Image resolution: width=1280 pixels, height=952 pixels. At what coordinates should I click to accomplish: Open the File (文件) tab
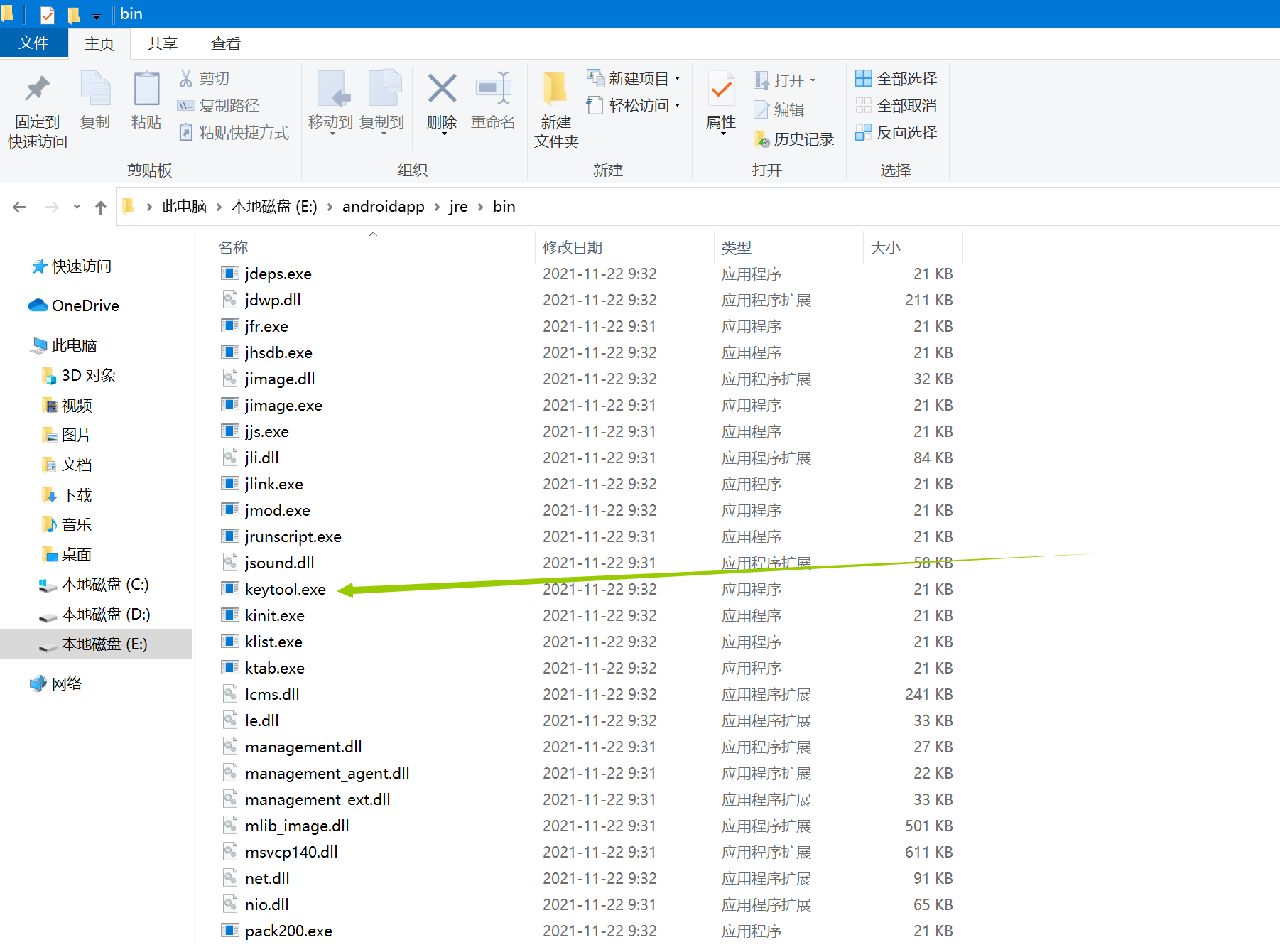[33, 43]
